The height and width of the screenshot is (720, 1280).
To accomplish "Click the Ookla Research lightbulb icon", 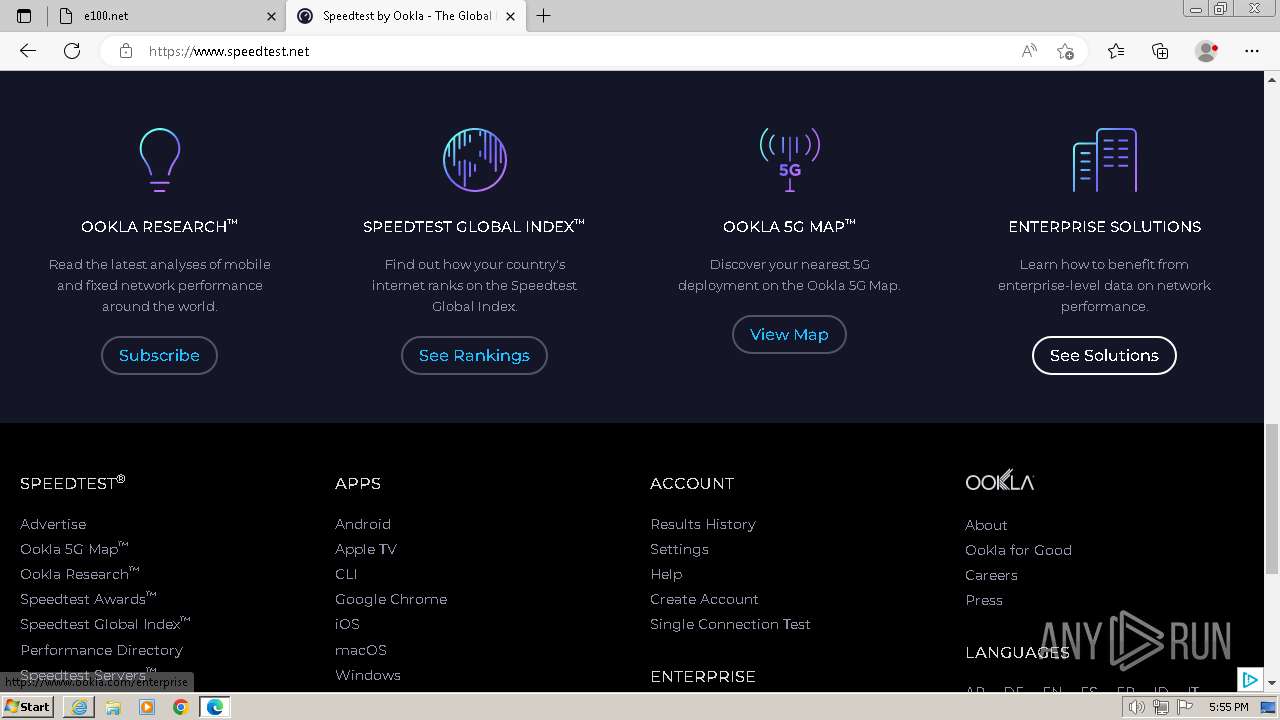I will 159,160.
